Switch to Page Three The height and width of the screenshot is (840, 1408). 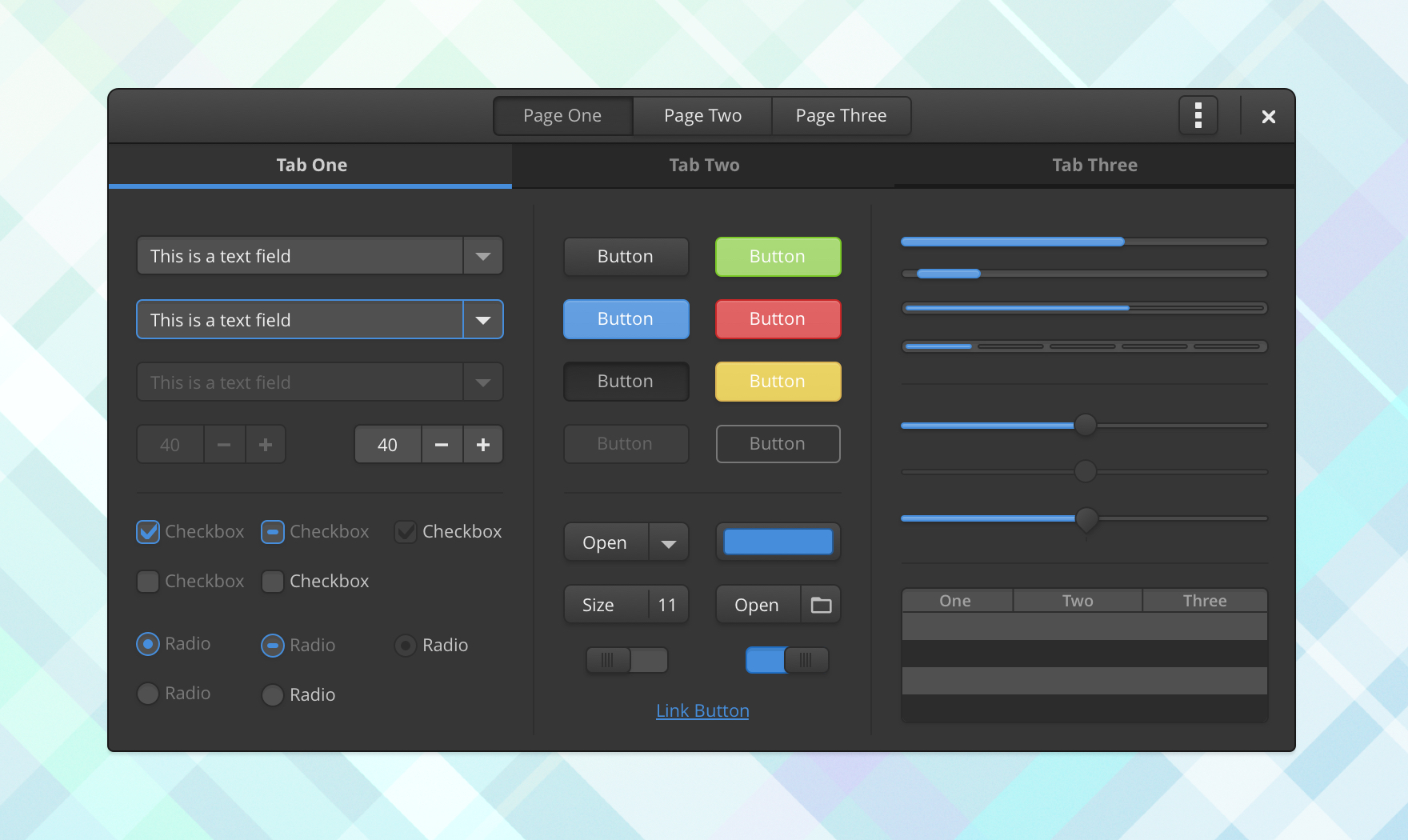tap(842, 116)
